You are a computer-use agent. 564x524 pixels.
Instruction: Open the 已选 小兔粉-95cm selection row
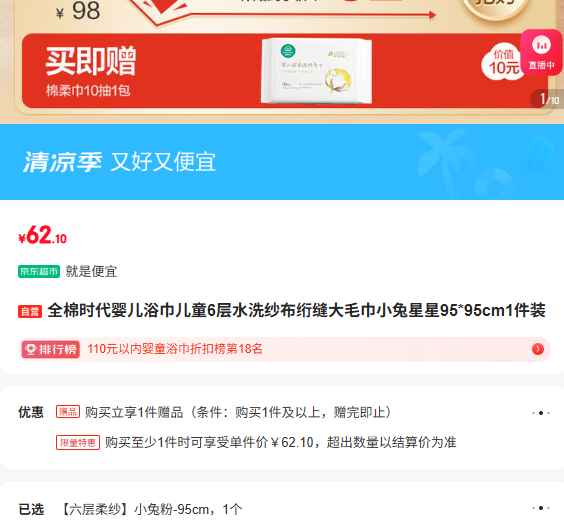pos(282,509)
